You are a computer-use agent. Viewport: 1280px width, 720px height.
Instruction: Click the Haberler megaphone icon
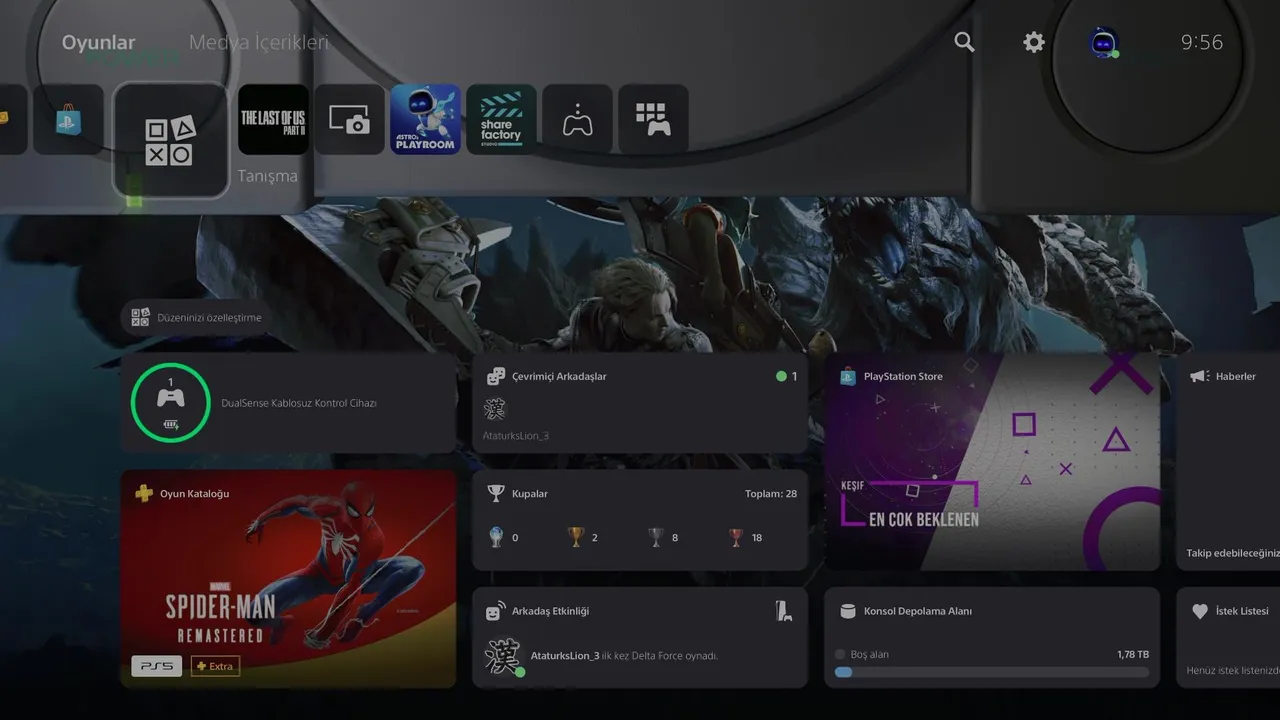pos(1199,376)
